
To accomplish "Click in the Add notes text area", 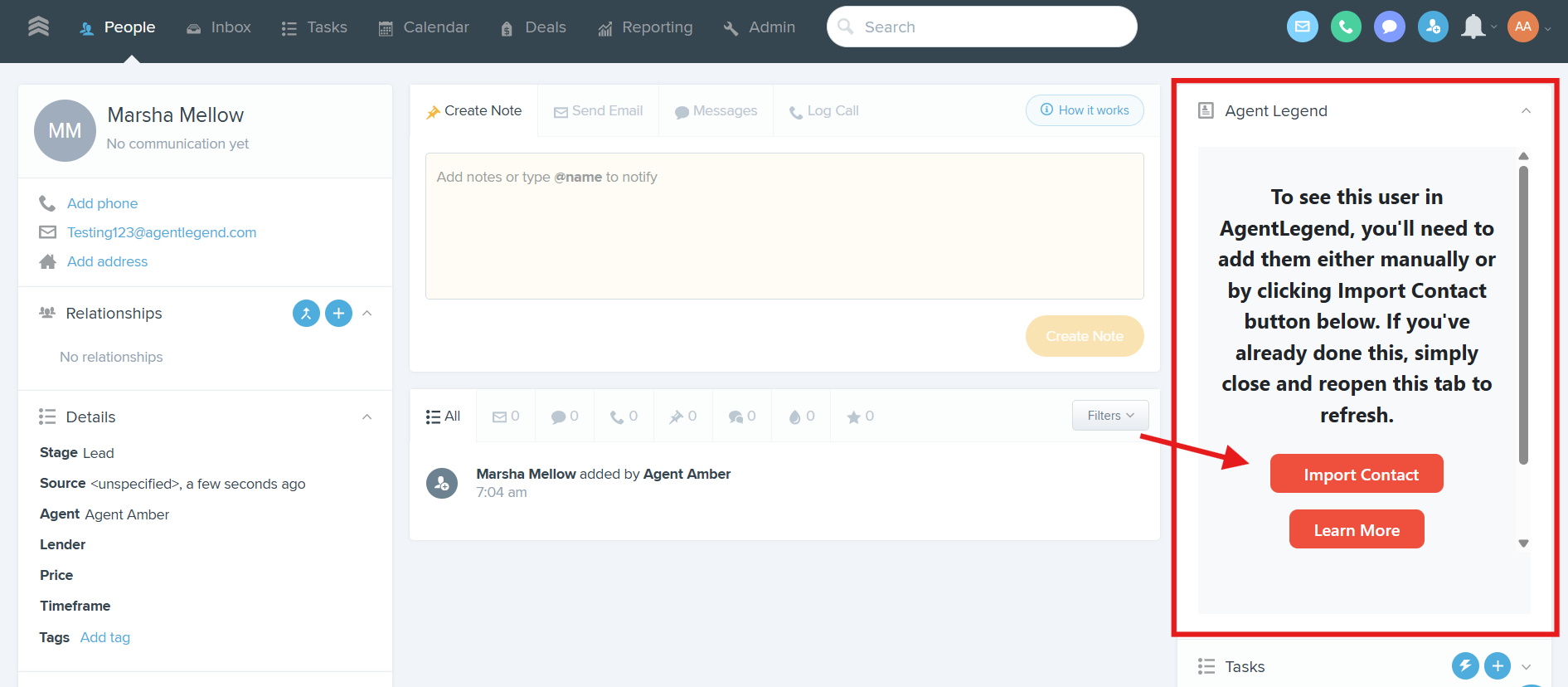I will click(x=784, y=226).
